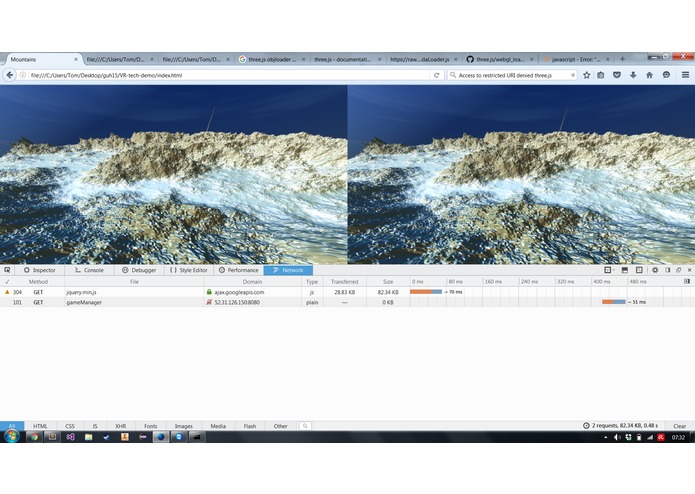Switch to the Debugger tab

coord(139,270)
